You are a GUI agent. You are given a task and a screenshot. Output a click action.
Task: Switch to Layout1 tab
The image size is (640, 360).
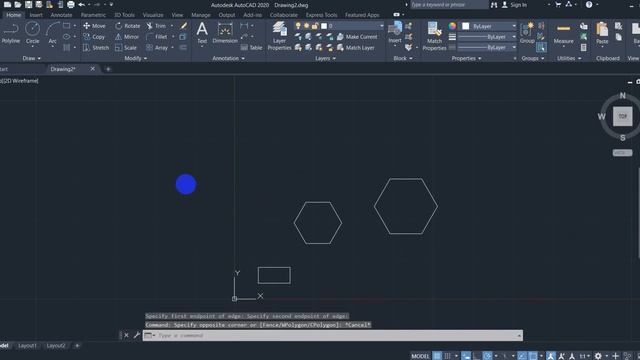pos(27,346)
